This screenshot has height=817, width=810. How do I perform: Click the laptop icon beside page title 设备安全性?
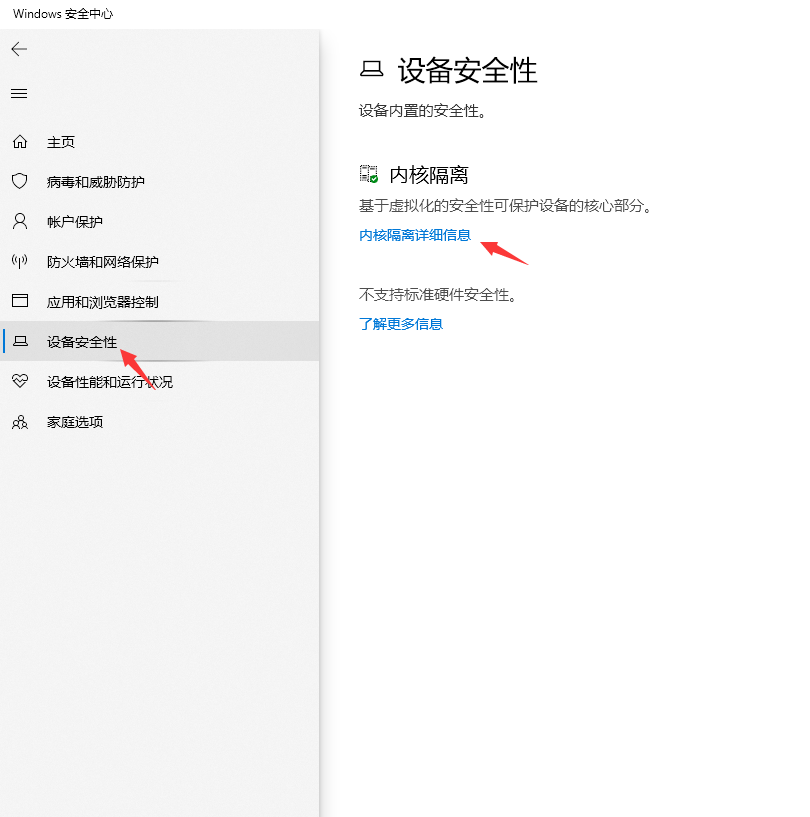371,69
